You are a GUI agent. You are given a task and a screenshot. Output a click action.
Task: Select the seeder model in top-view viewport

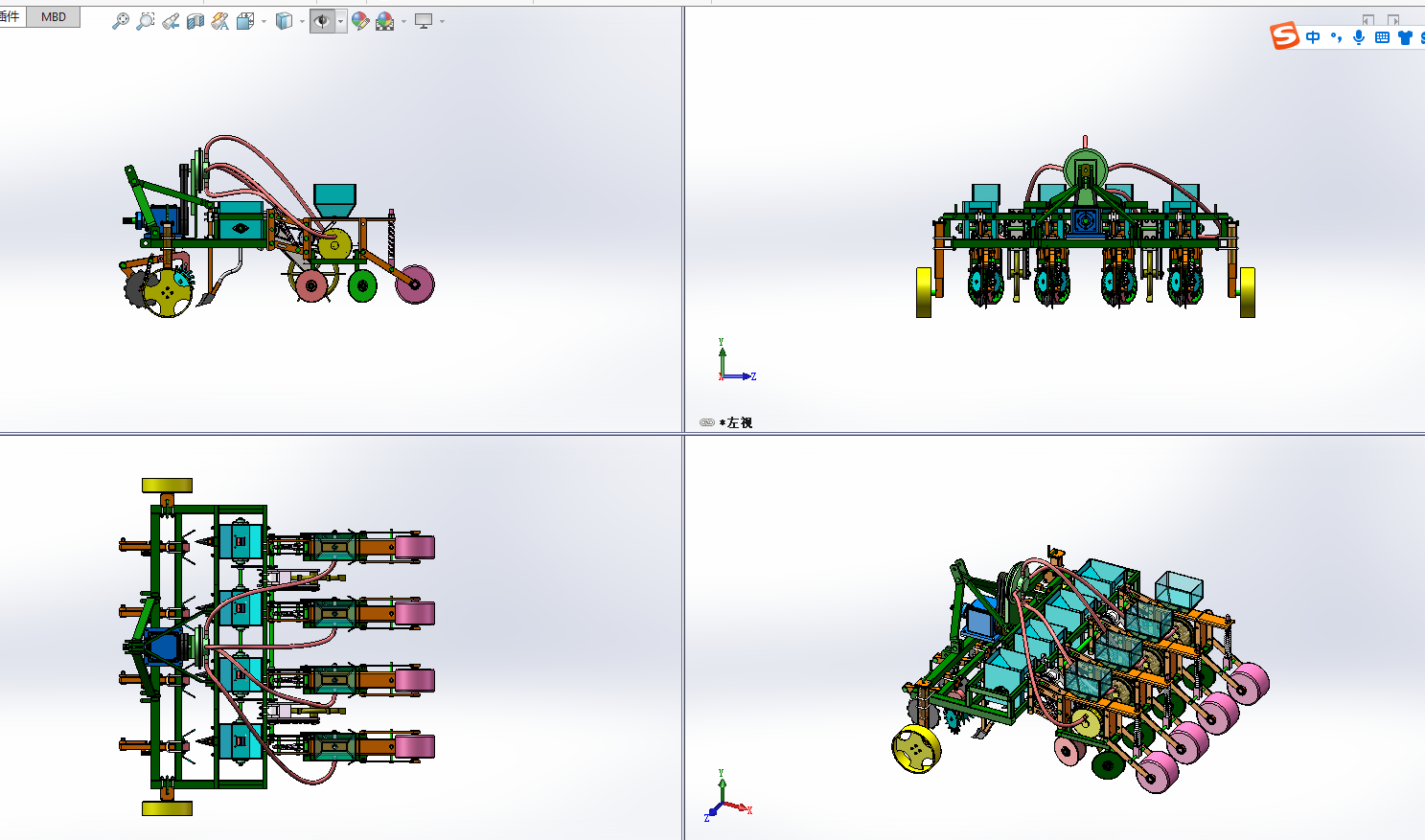pos(278,647)
